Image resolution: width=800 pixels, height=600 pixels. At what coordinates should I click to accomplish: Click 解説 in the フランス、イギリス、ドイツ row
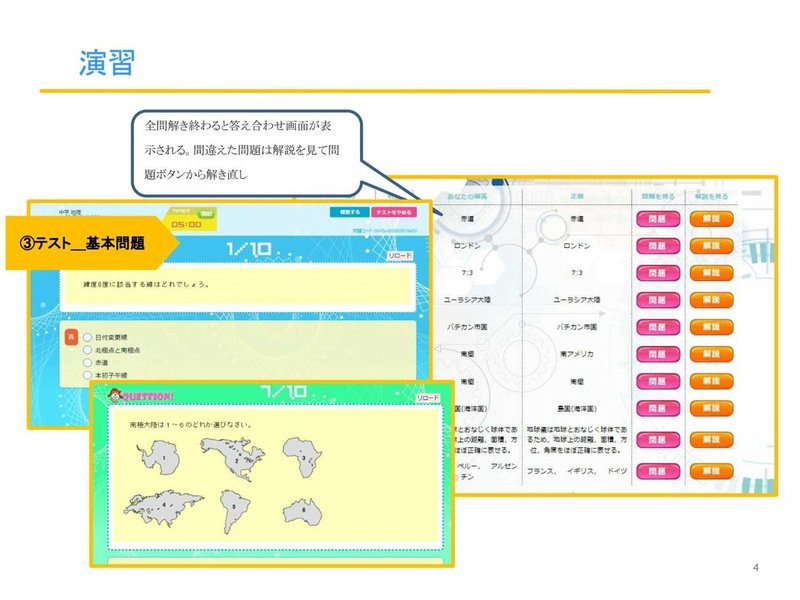point(711,471)
